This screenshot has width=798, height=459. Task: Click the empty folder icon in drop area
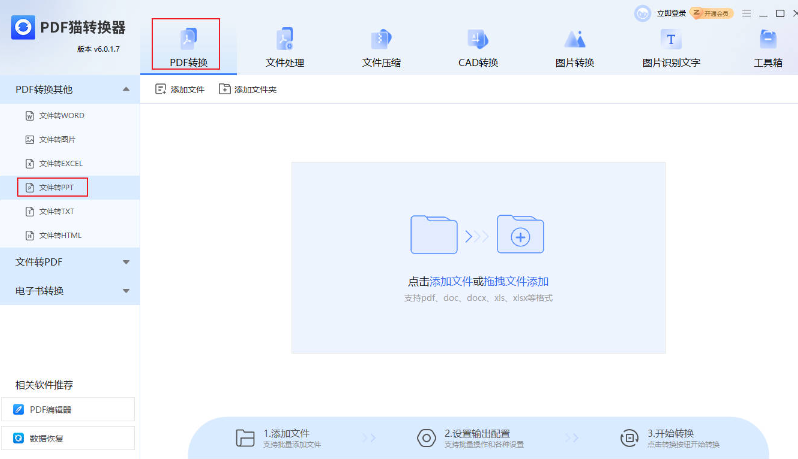[x=434, y=234]
